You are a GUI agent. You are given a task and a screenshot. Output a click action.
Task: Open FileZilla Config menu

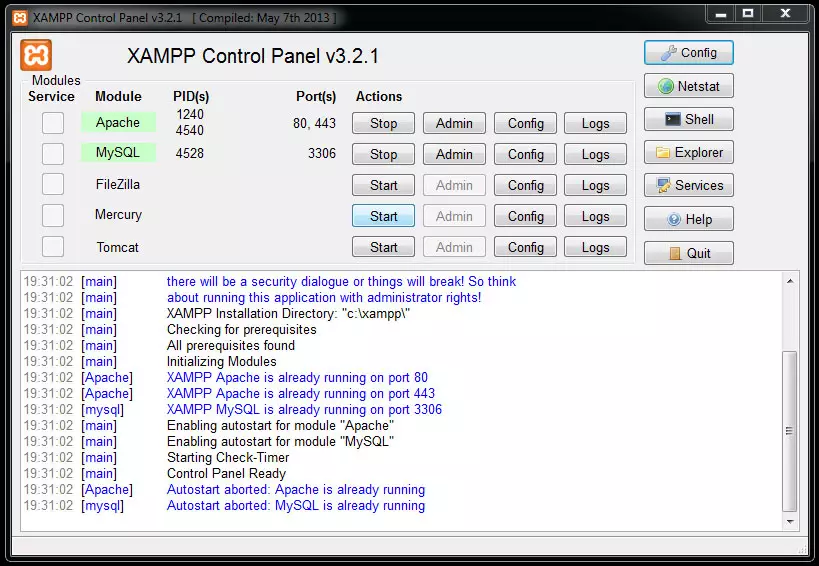click(525, 185)
